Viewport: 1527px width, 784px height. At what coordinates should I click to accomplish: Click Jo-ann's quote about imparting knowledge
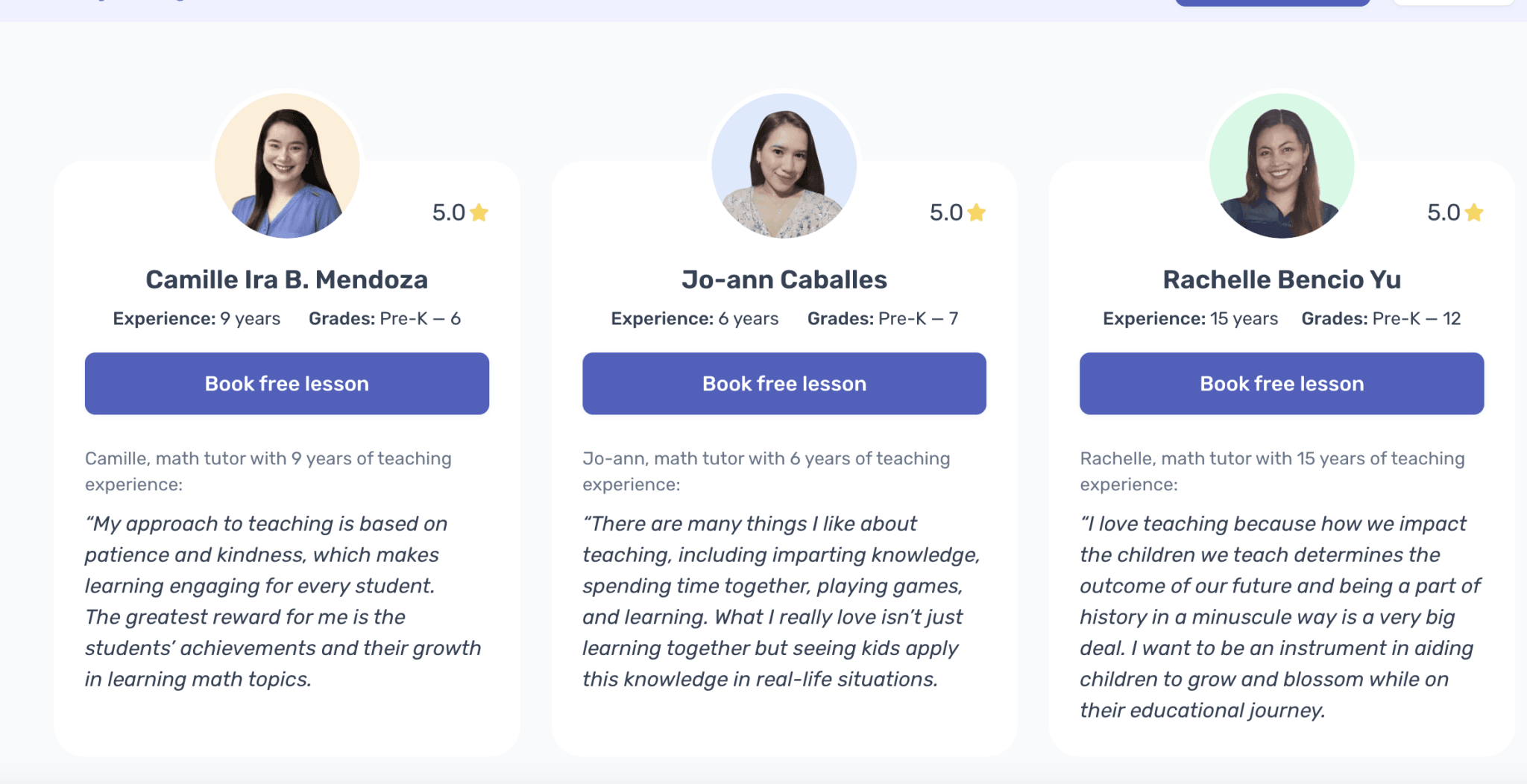pos(779,601)
